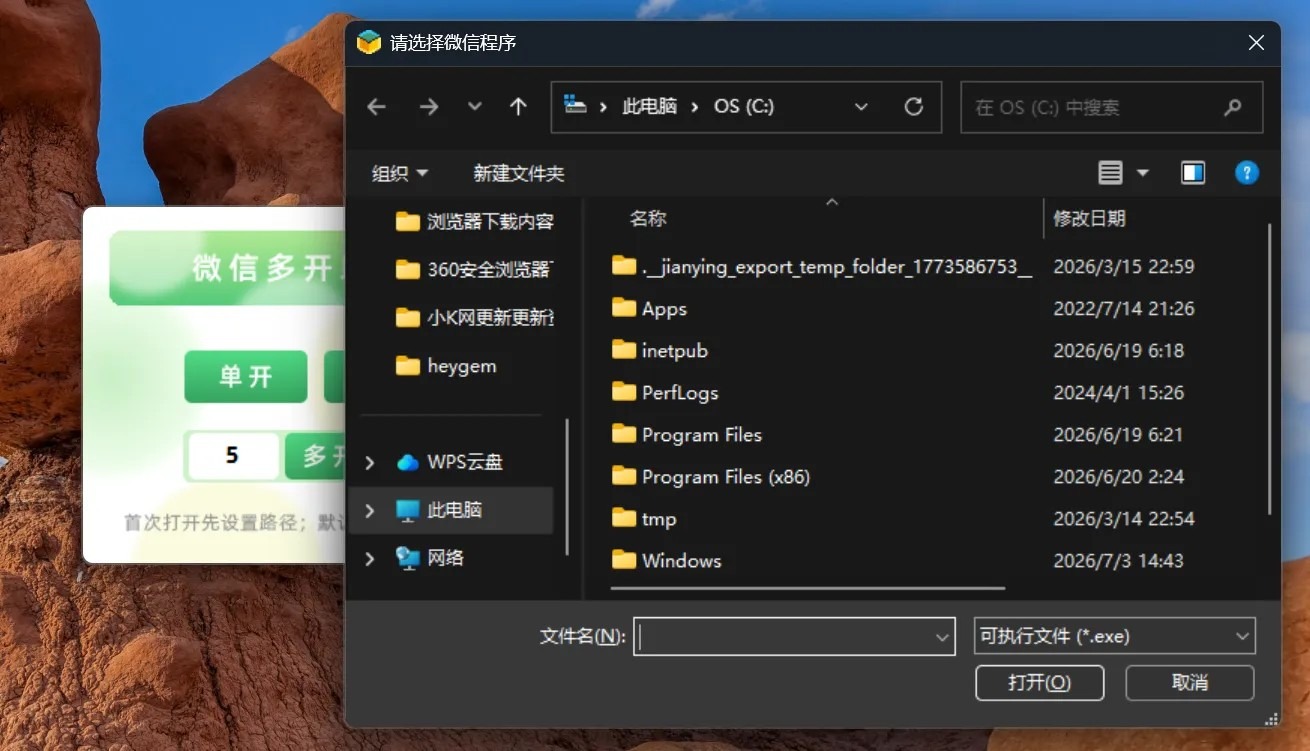The image size is (1310, 751).
Task: Click date 2022/7/14 21:26 cell
Action: tap(1123, 308)
